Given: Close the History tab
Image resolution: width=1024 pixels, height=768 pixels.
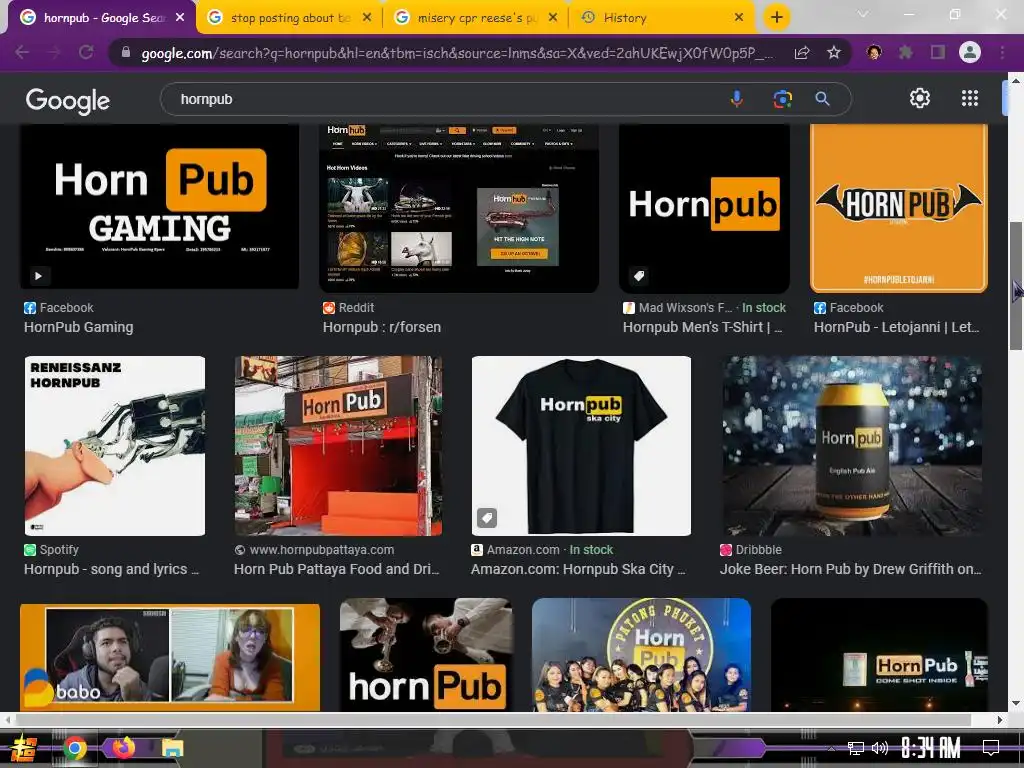Looking at the screenshot, I should pos(739,18).
